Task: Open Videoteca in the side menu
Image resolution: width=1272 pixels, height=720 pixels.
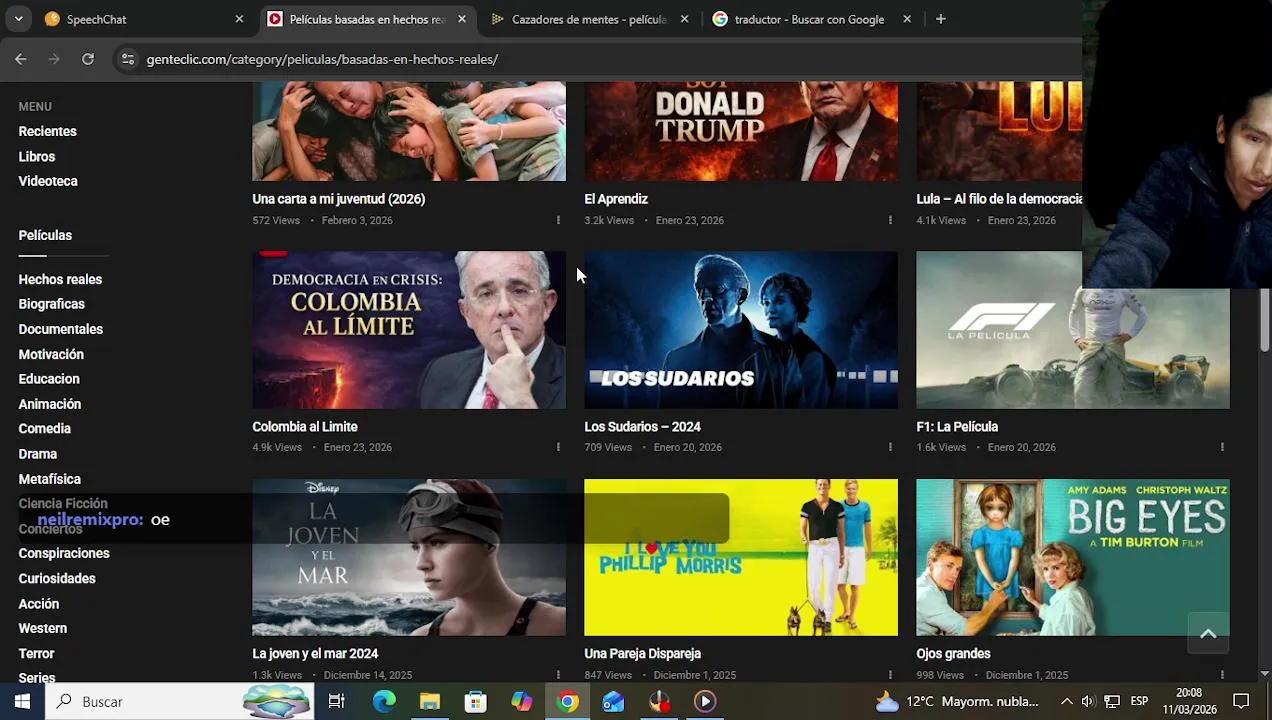Action: coord(48,181)
